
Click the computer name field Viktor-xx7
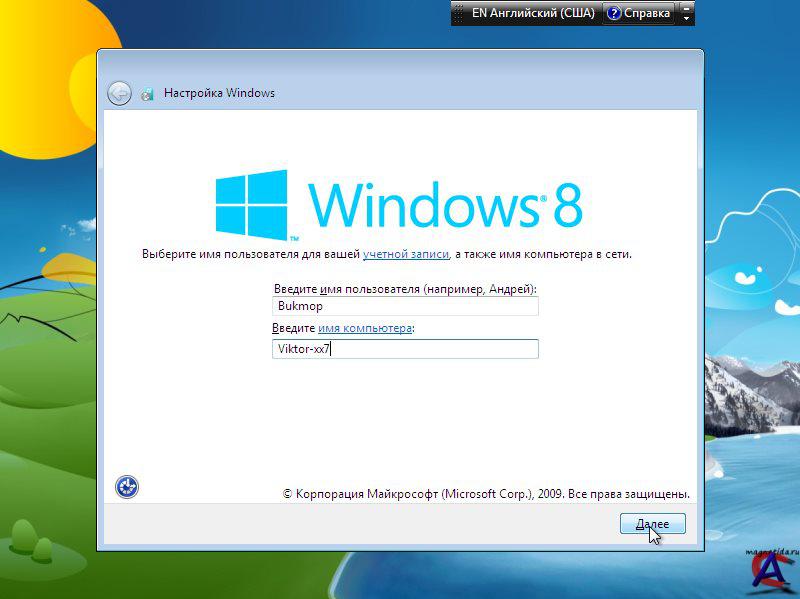405,349
